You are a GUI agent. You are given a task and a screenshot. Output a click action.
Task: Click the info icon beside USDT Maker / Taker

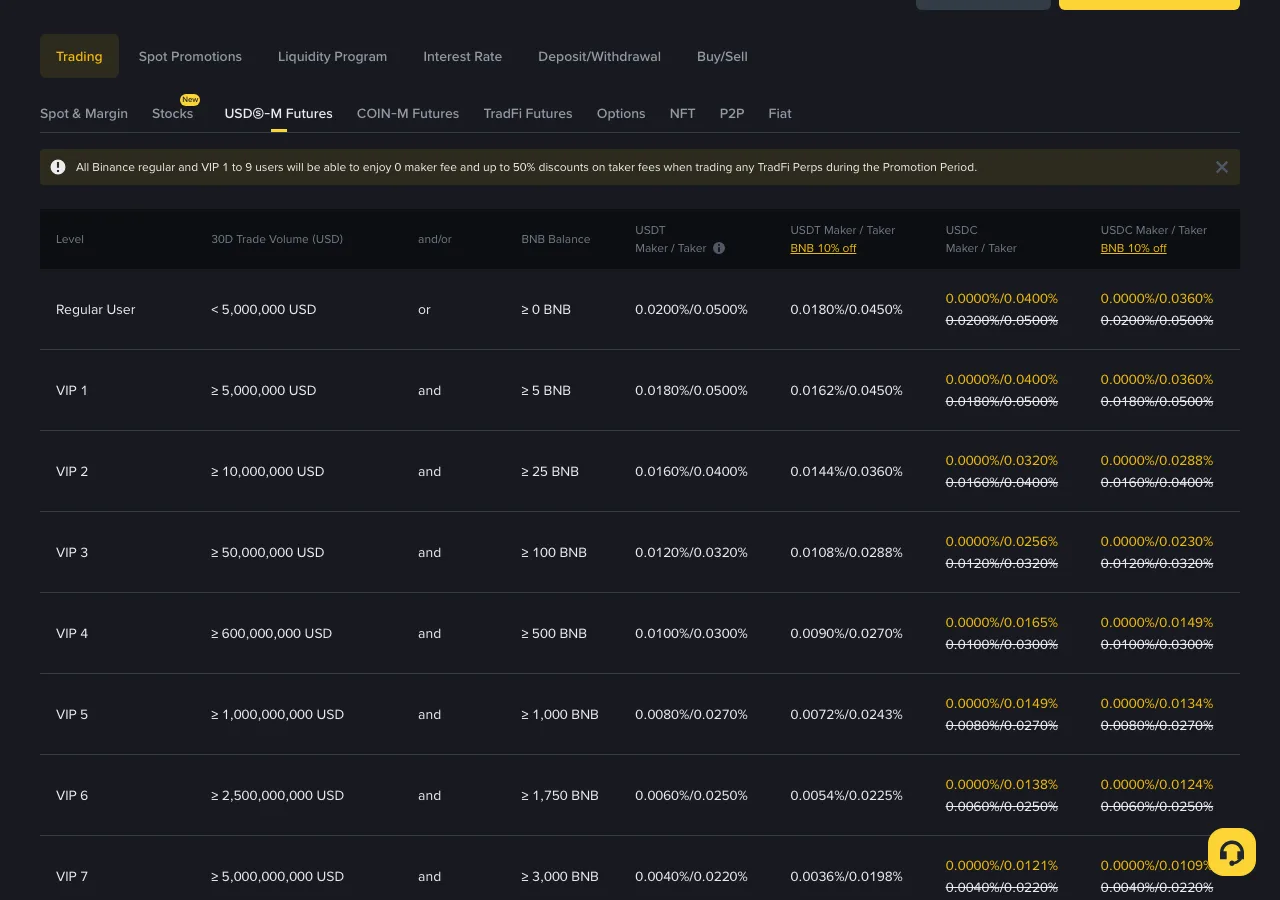pyautogui.click(x=719, y=248)
